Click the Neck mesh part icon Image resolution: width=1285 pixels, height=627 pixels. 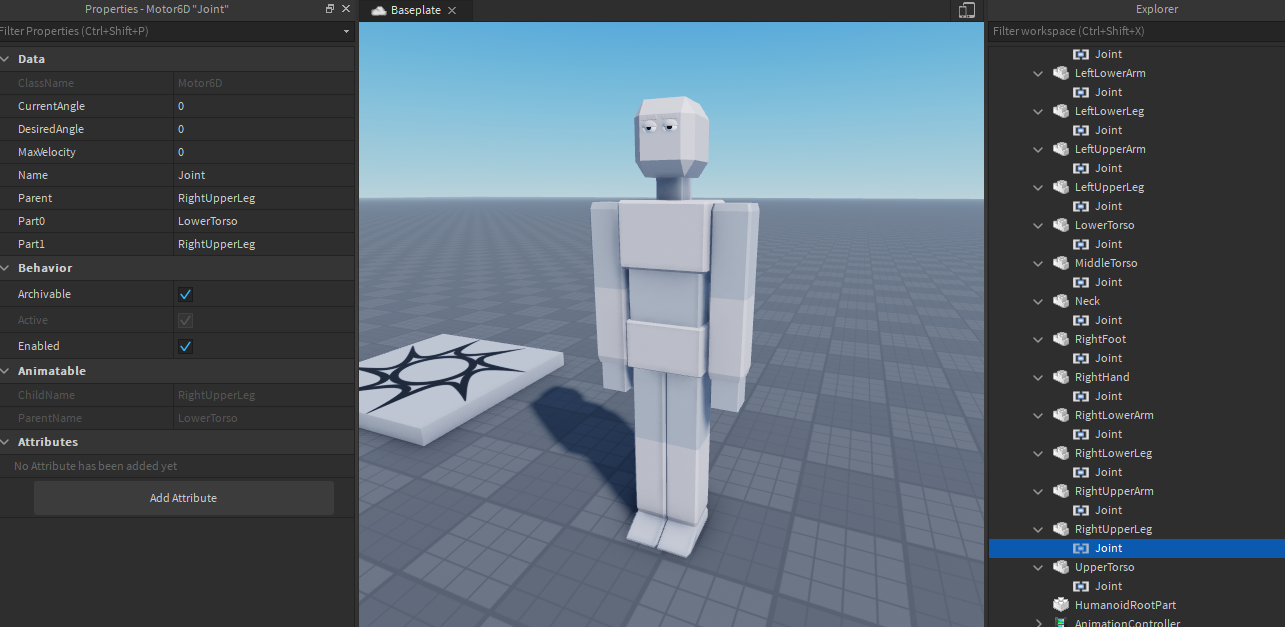point(1061,301)
